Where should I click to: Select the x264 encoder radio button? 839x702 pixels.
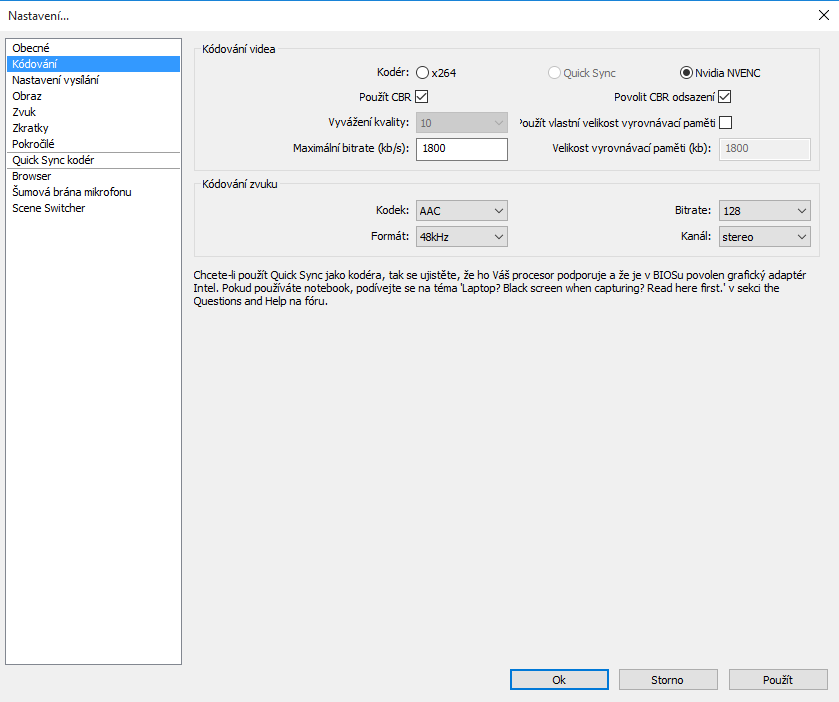coord(422,72)
